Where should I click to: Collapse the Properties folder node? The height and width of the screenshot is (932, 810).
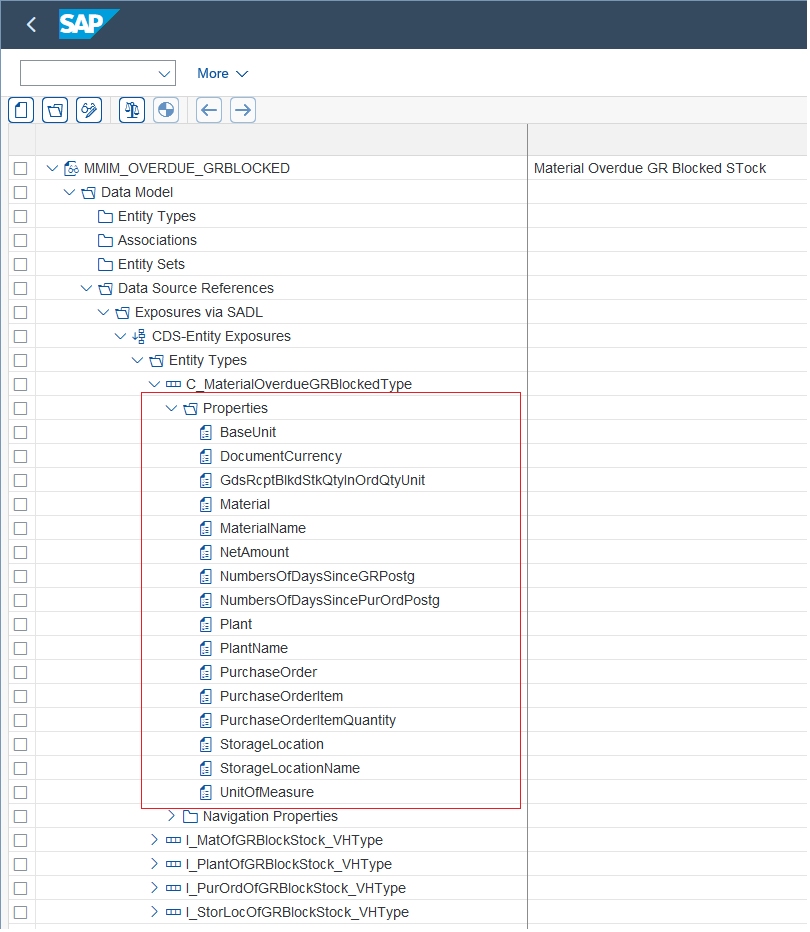coord(171,409)
